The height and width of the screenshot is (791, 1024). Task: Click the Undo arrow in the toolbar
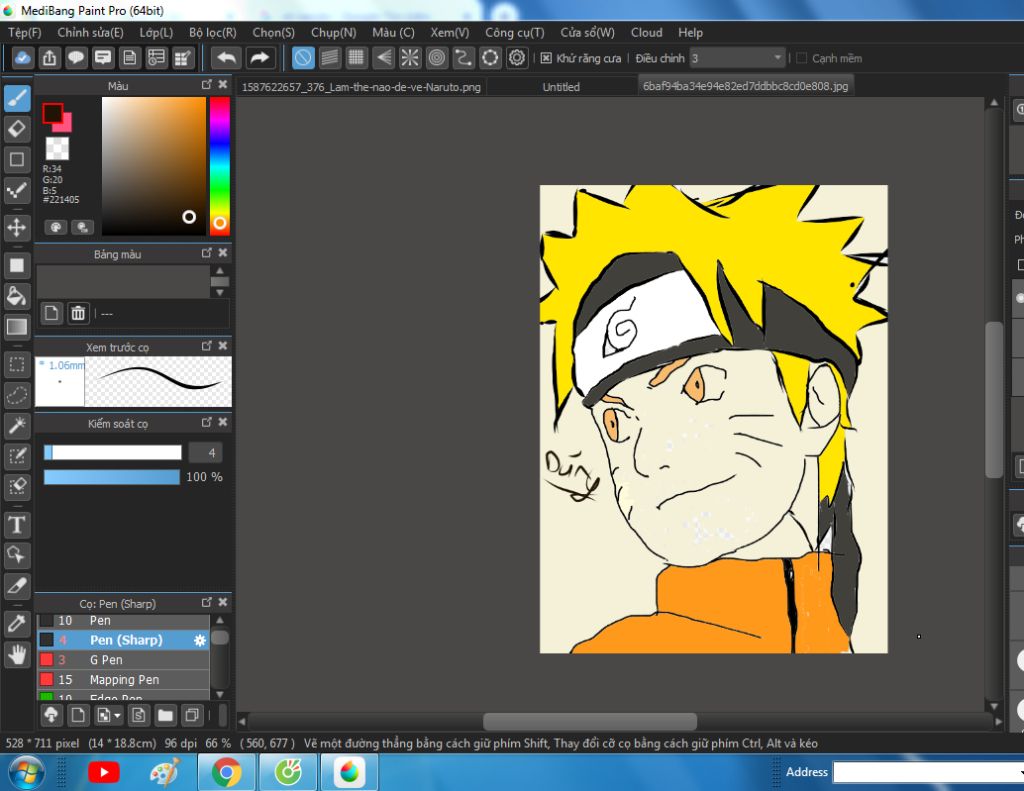pos(227,58)
